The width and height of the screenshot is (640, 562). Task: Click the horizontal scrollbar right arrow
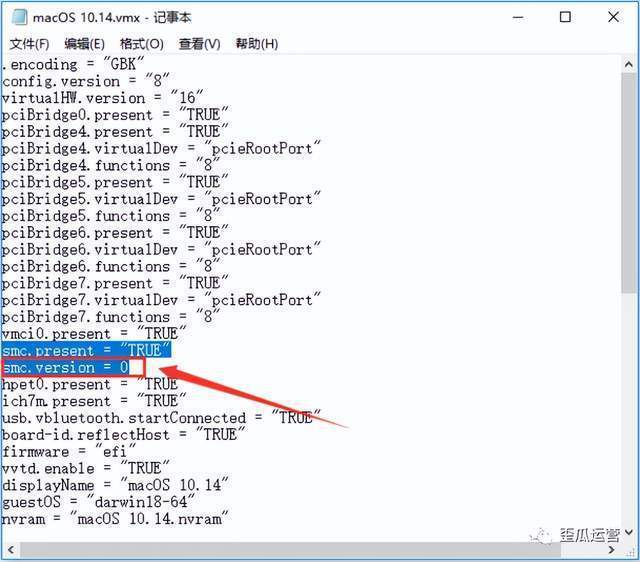pyautogui.click(x=611, y=550)
